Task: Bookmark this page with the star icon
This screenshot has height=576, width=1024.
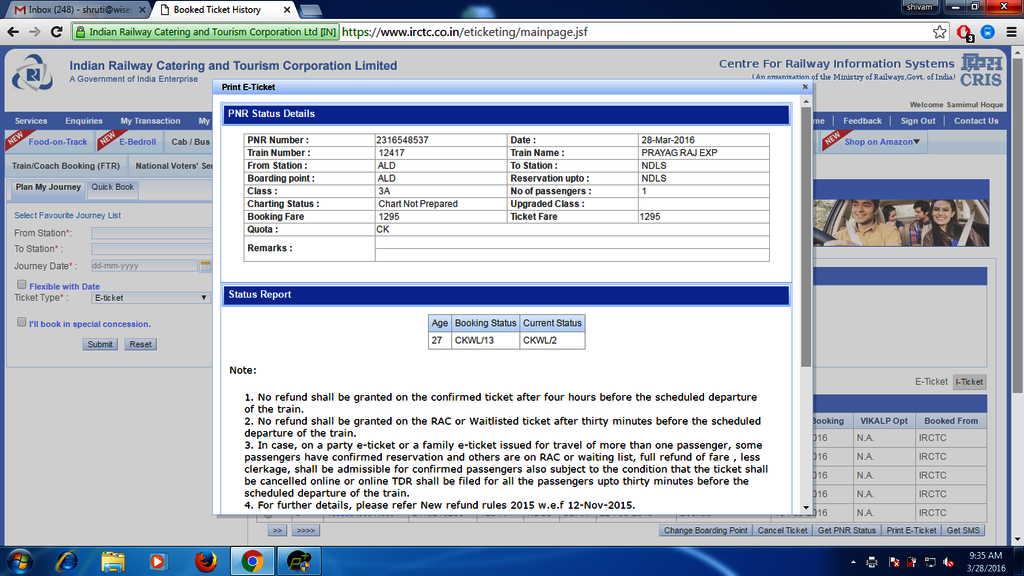Action: coord(939,32)
